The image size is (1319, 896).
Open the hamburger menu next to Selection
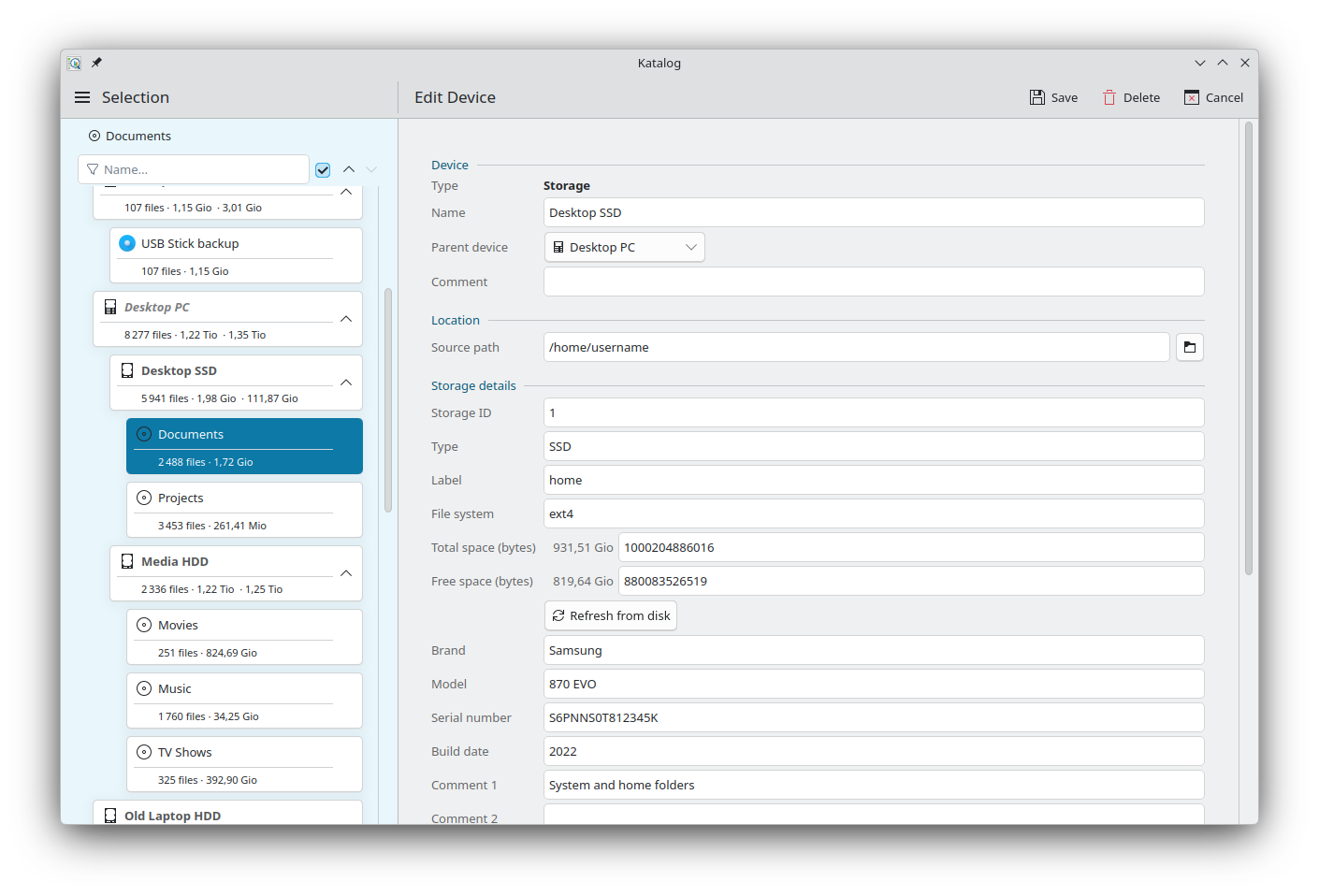(x=82, y=97)
